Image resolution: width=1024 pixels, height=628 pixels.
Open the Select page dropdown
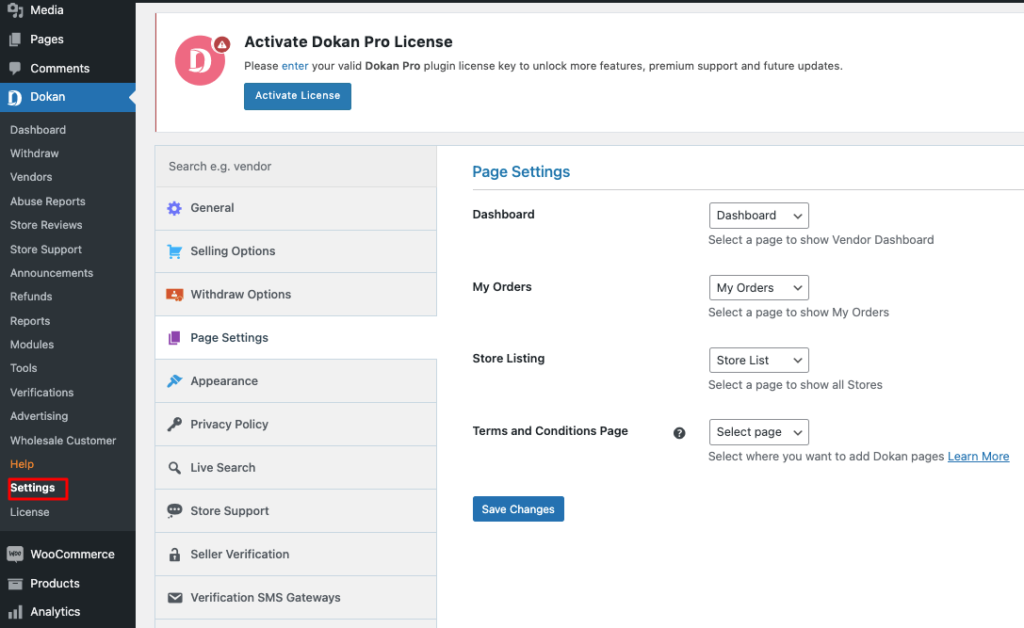pos(759,432)
